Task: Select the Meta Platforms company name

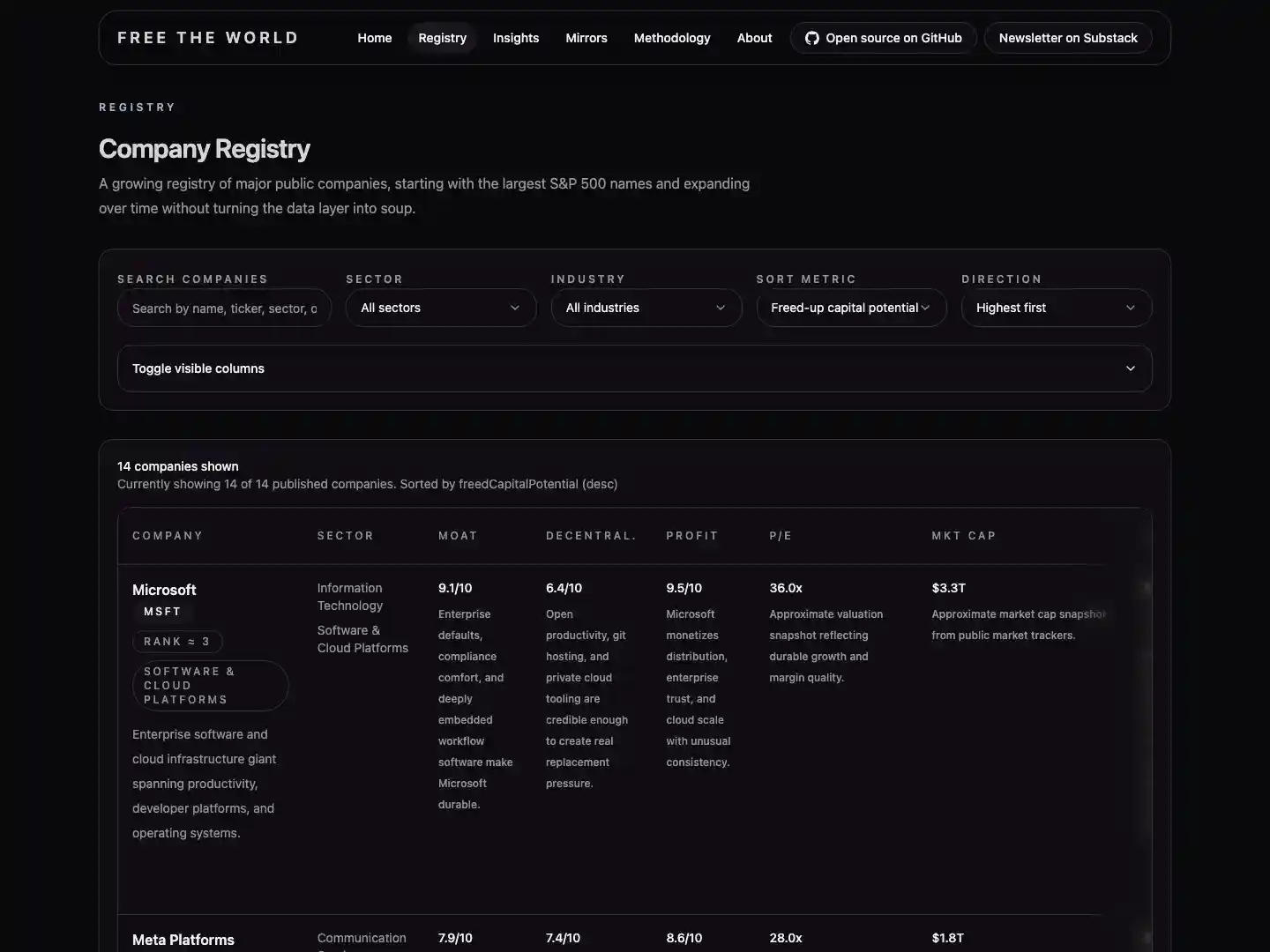Action: (183, 940)
